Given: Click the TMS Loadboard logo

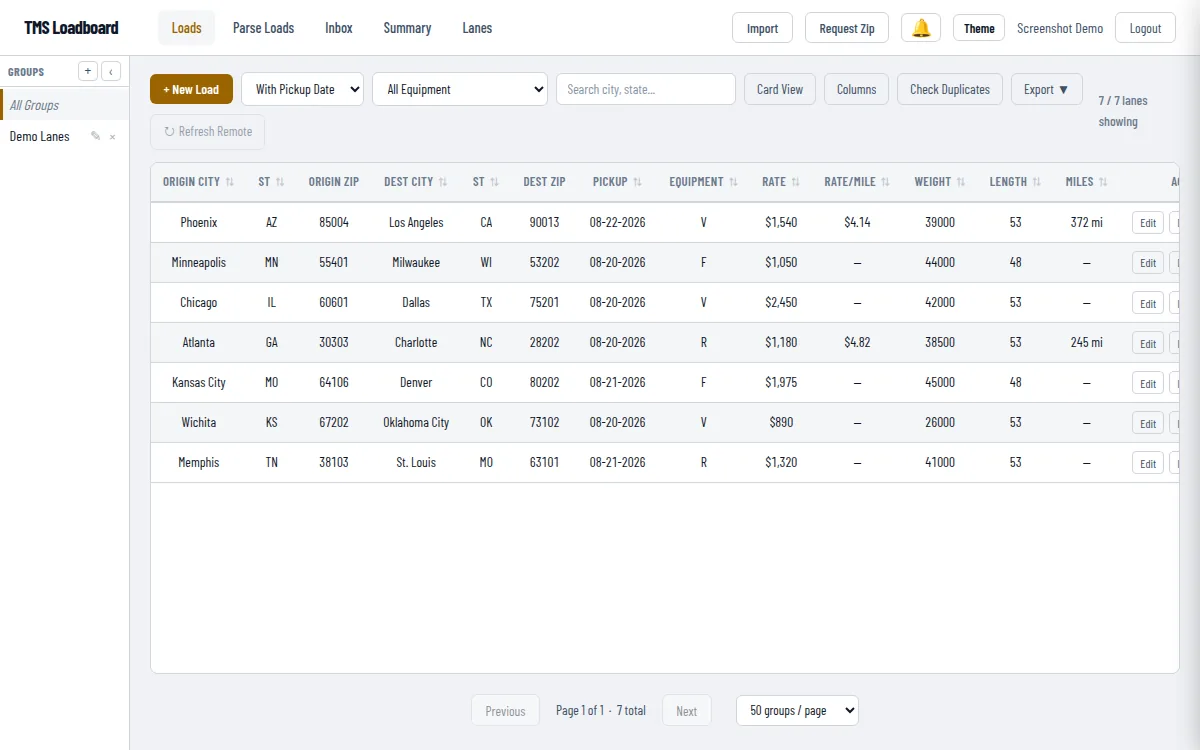Looking at the screenshot, I should 71,28.
